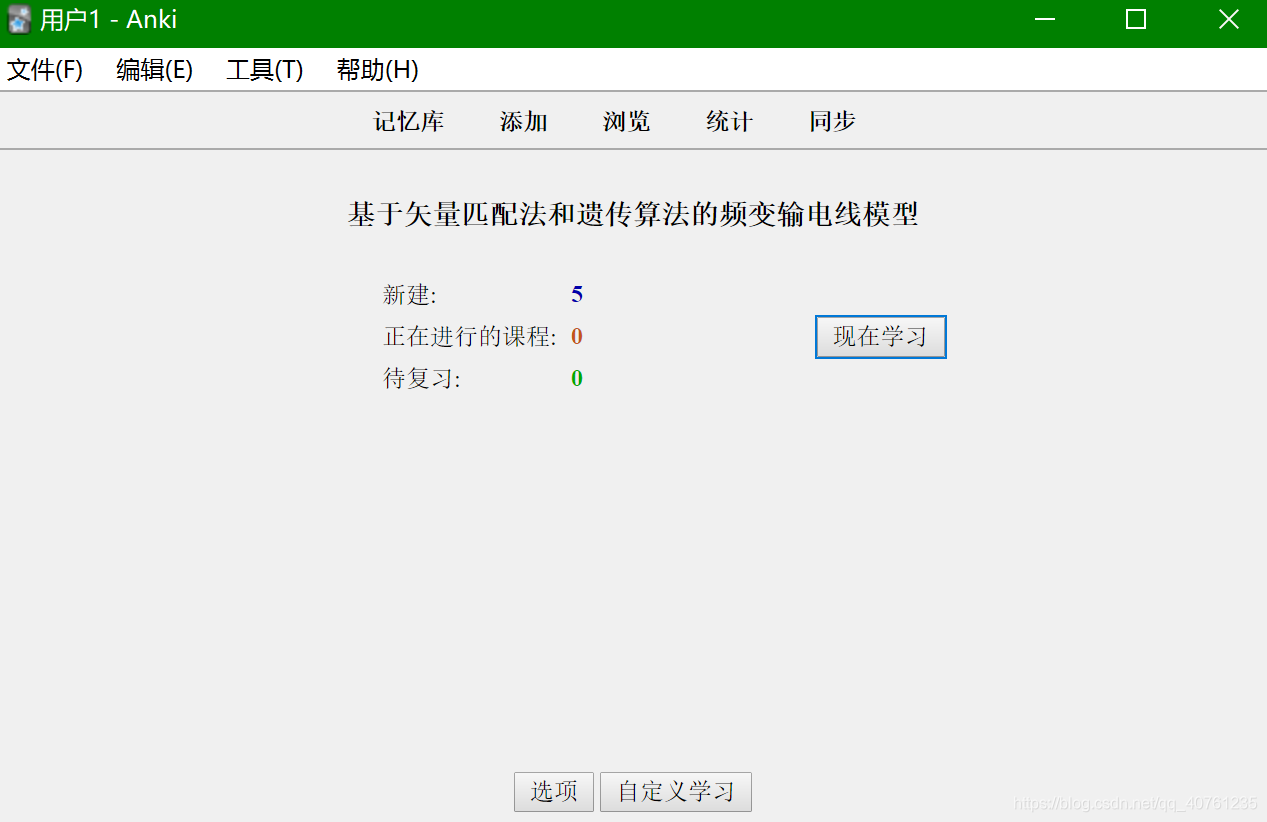This screenshot has height=822, width=1267.
Task: Open the 编辑 menu
Action: [154, 70]
